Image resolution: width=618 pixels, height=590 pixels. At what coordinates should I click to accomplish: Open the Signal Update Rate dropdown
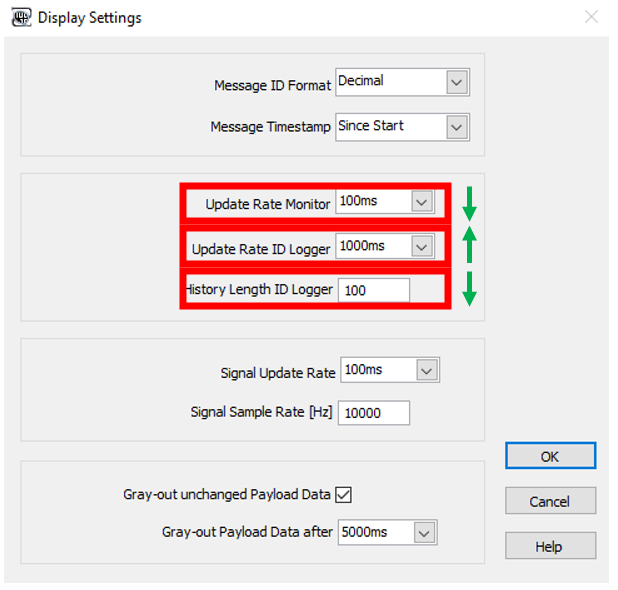[x=427, y=370]
